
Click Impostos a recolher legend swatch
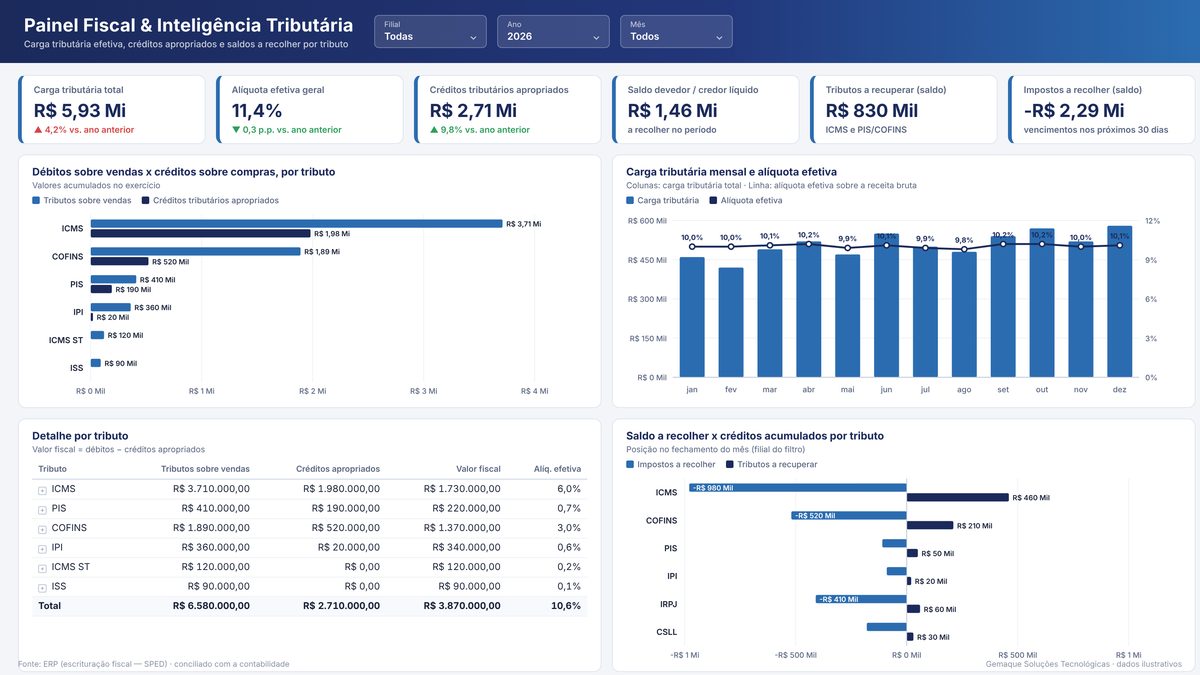click(630, 464)
